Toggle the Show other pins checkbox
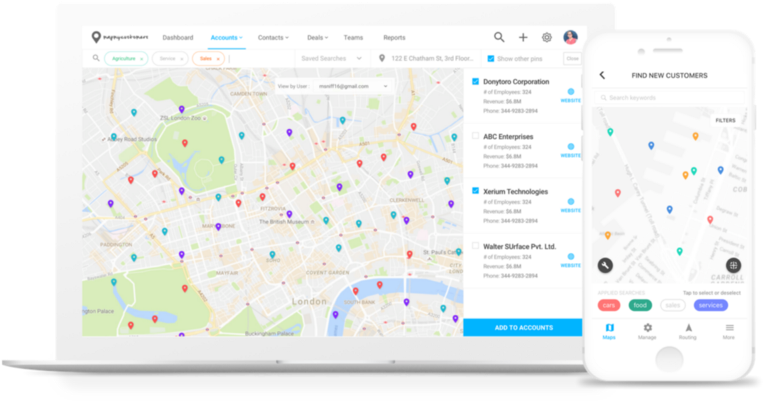This screenshot has height=401, width=763. tap(491, 58)
